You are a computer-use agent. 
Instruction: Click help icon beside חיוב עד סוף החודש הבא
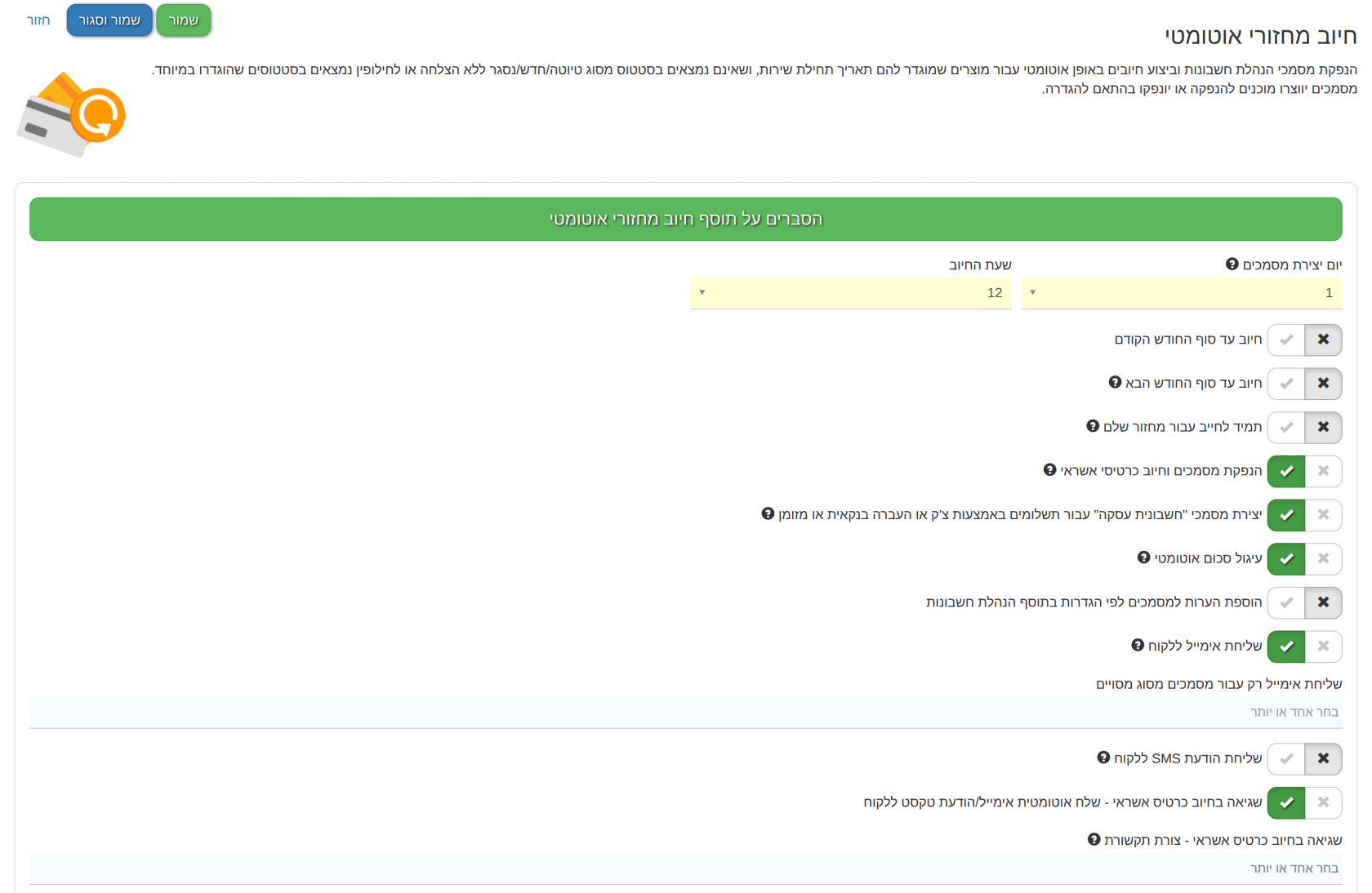click(1115, 383)
